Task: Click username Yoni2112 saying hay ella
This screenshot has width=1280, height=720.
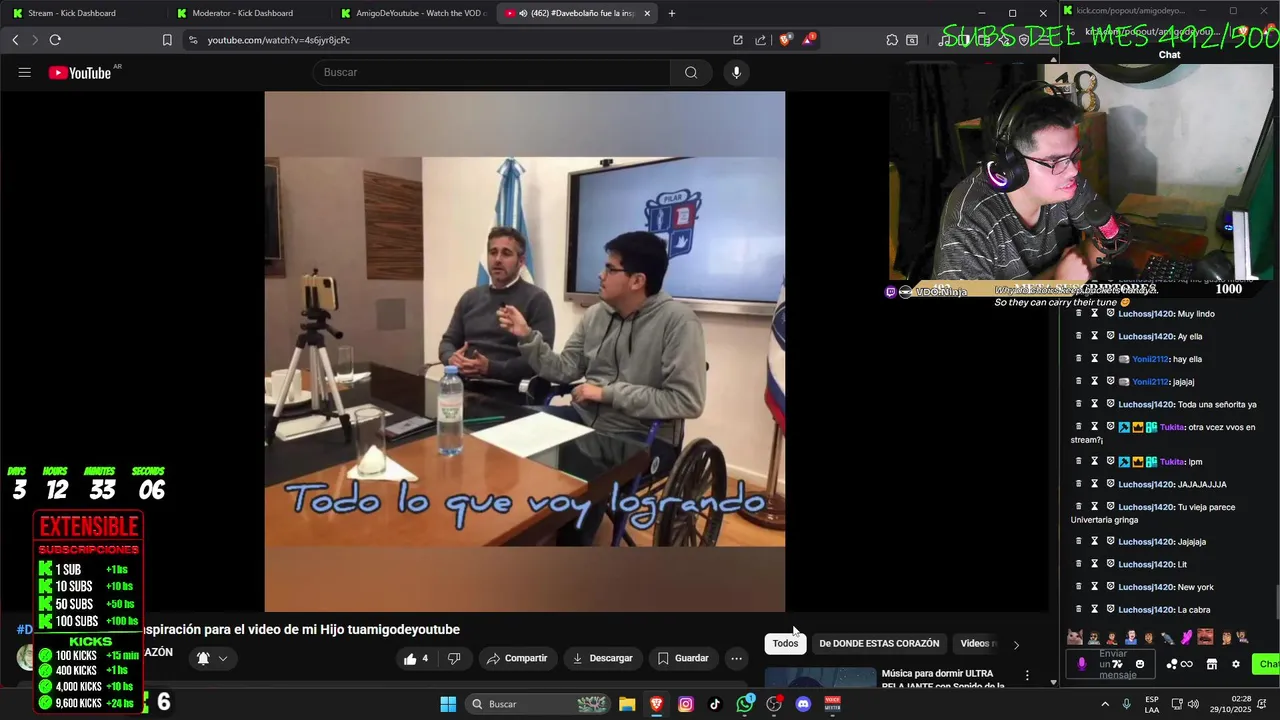Action: click(x=1151, y=359)
